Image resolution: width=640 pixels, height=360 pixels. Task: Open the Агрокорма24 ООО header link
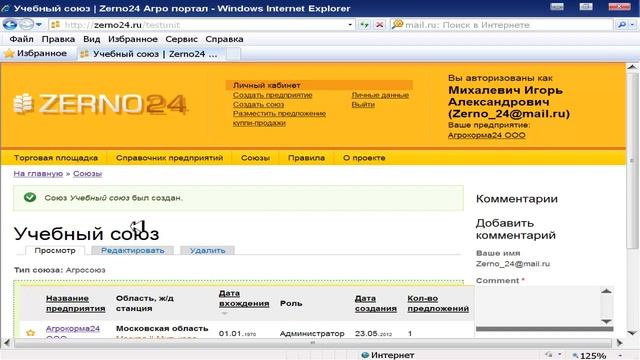(487, 135)
